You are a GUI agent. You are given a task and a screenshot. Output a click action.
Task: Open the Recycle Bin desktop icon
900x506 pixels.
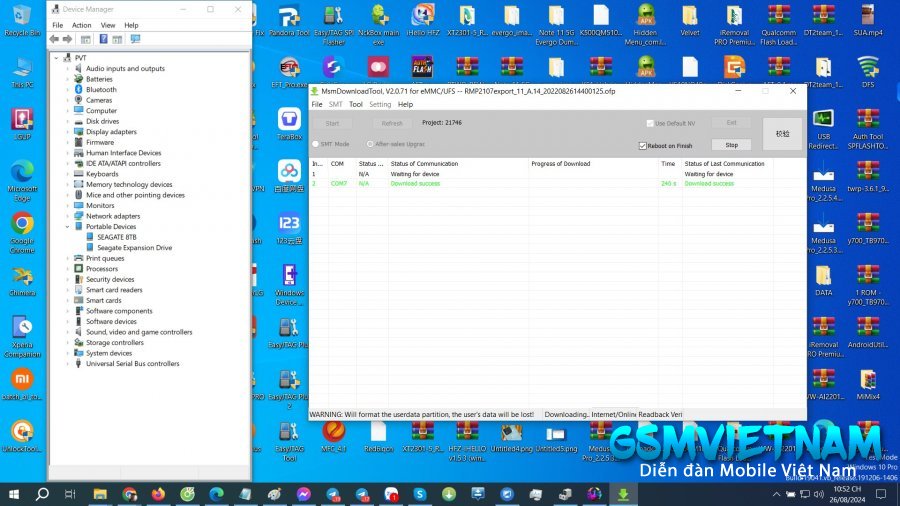click(x=22, y=21)
